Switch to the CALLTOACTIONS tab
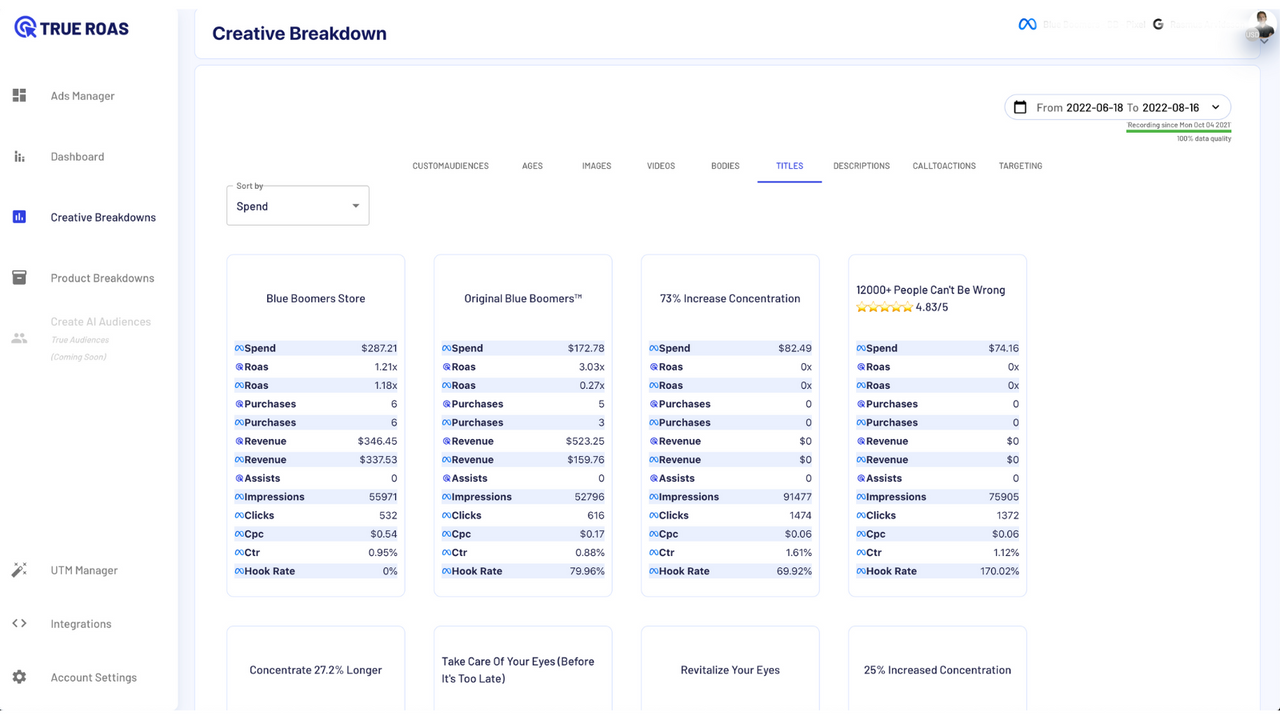The height and width of the screenshot is (720, 1280). pos(944,166)
